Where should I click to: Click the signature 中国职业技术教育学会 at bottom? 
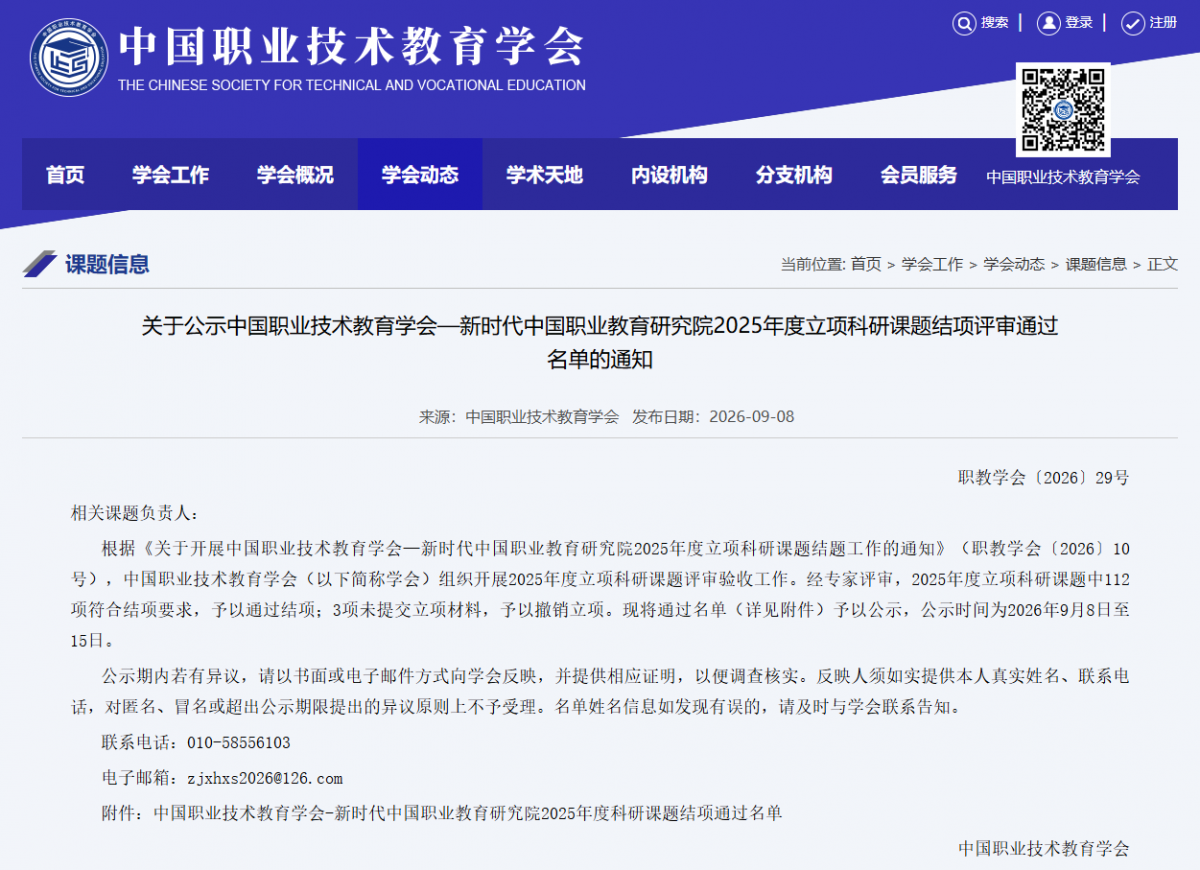click(x=1044, y=848)
